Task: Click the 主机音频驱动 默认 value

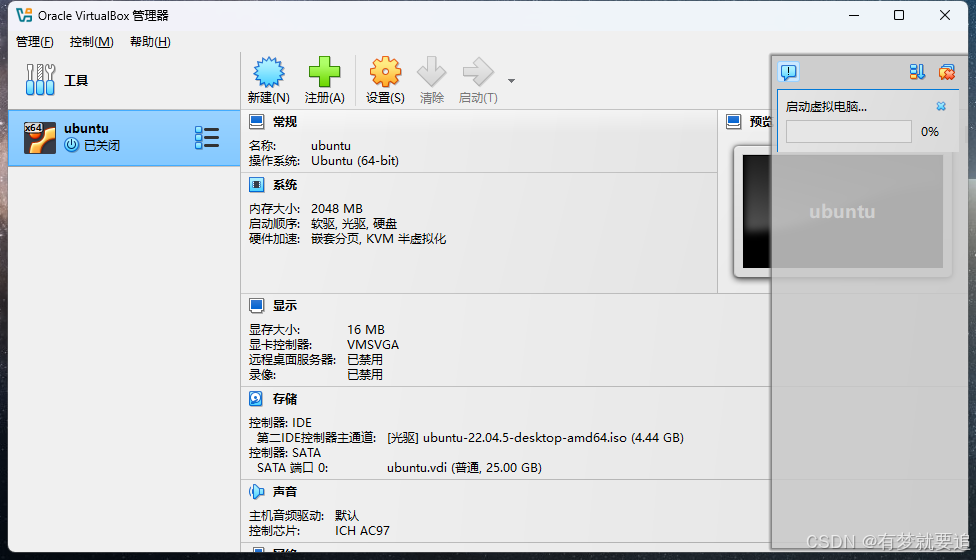Action: click(347, 515)
